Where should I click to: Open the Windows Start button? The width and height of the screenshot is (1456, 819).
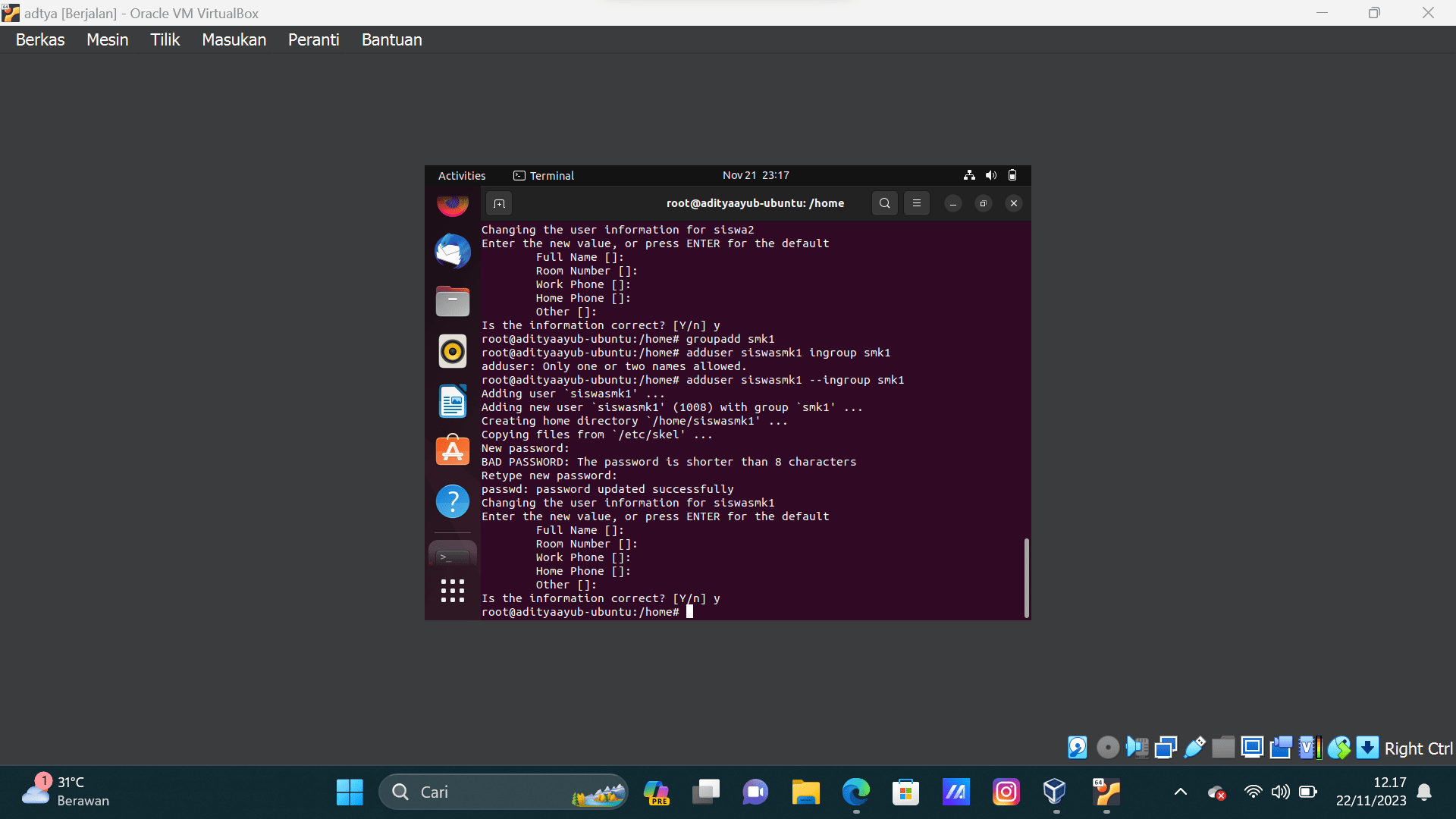[x=350, y=792]
